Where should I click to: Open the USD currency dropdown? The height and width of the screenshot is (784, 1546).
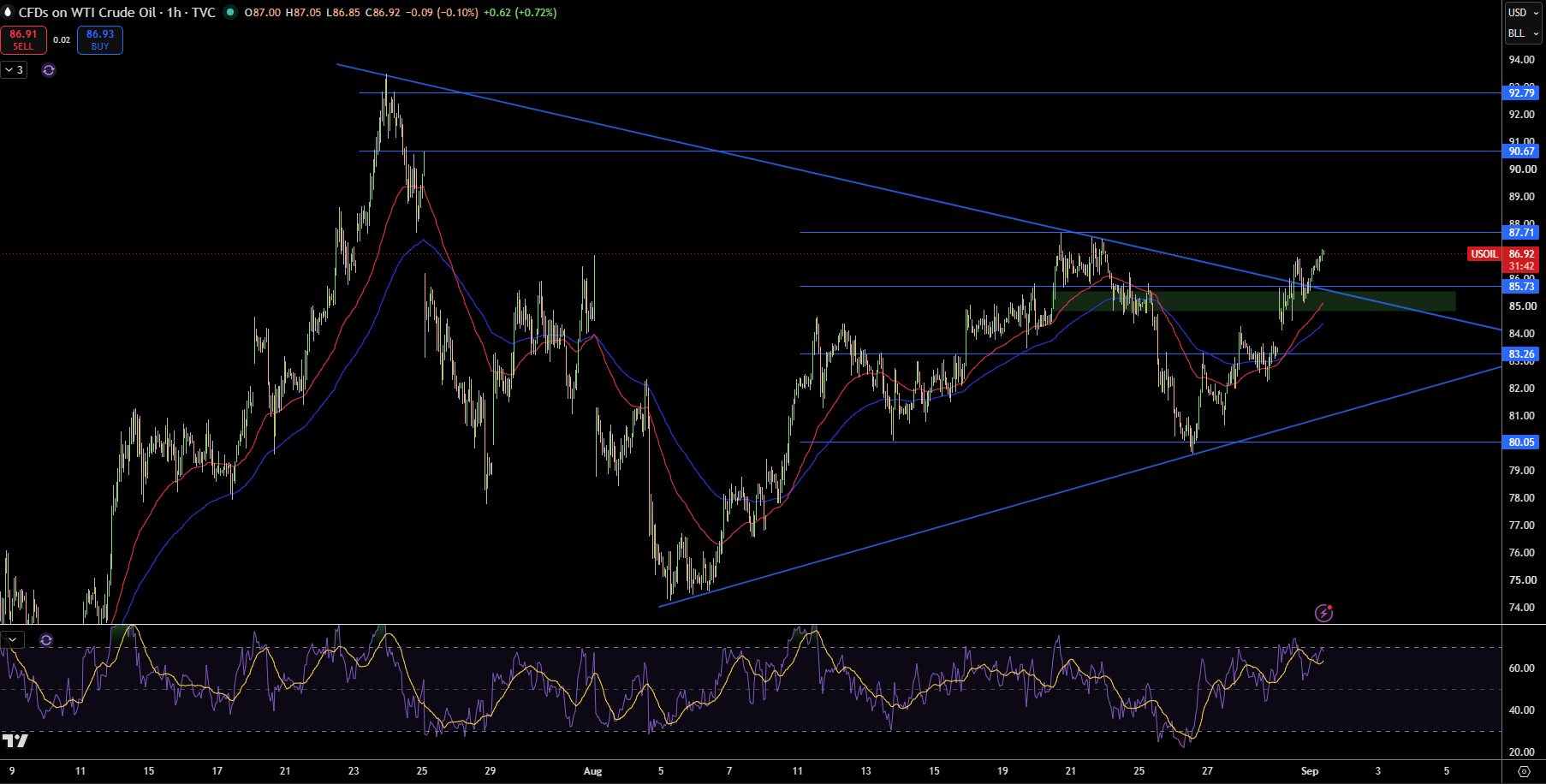1524,12
